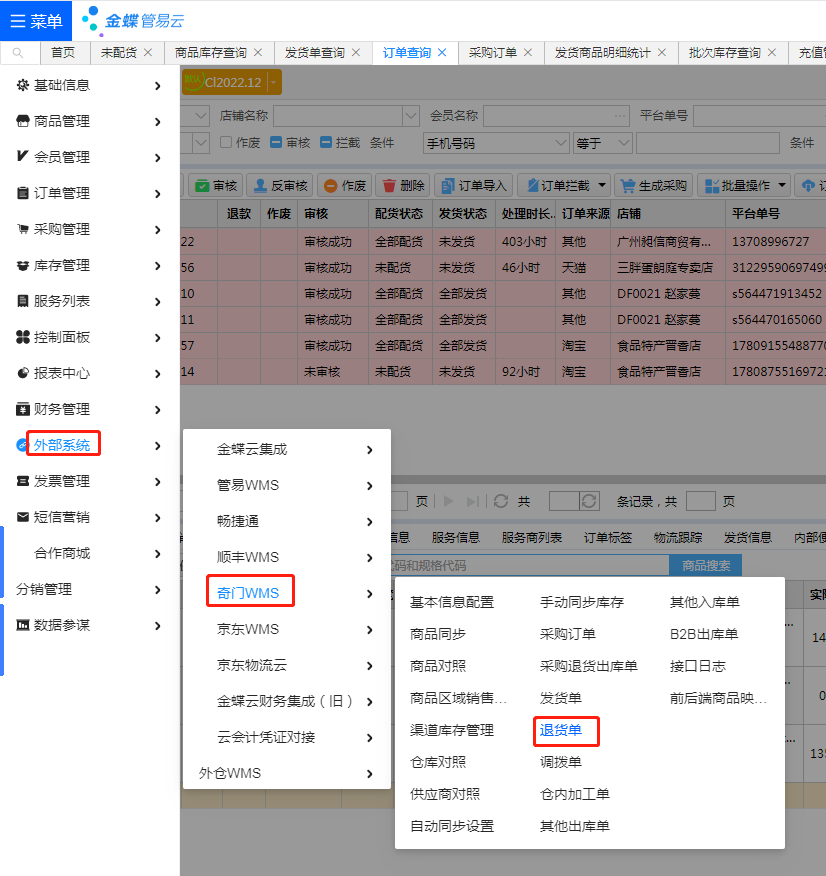This screenshot has width=826, height=876.
Task: Click the hamburger 菜单 menu button
Action: pos(36,21)
